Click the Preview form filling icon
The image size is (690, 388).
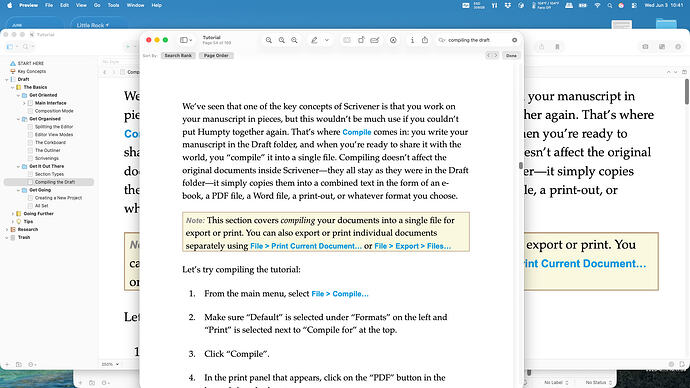(375, 40)
